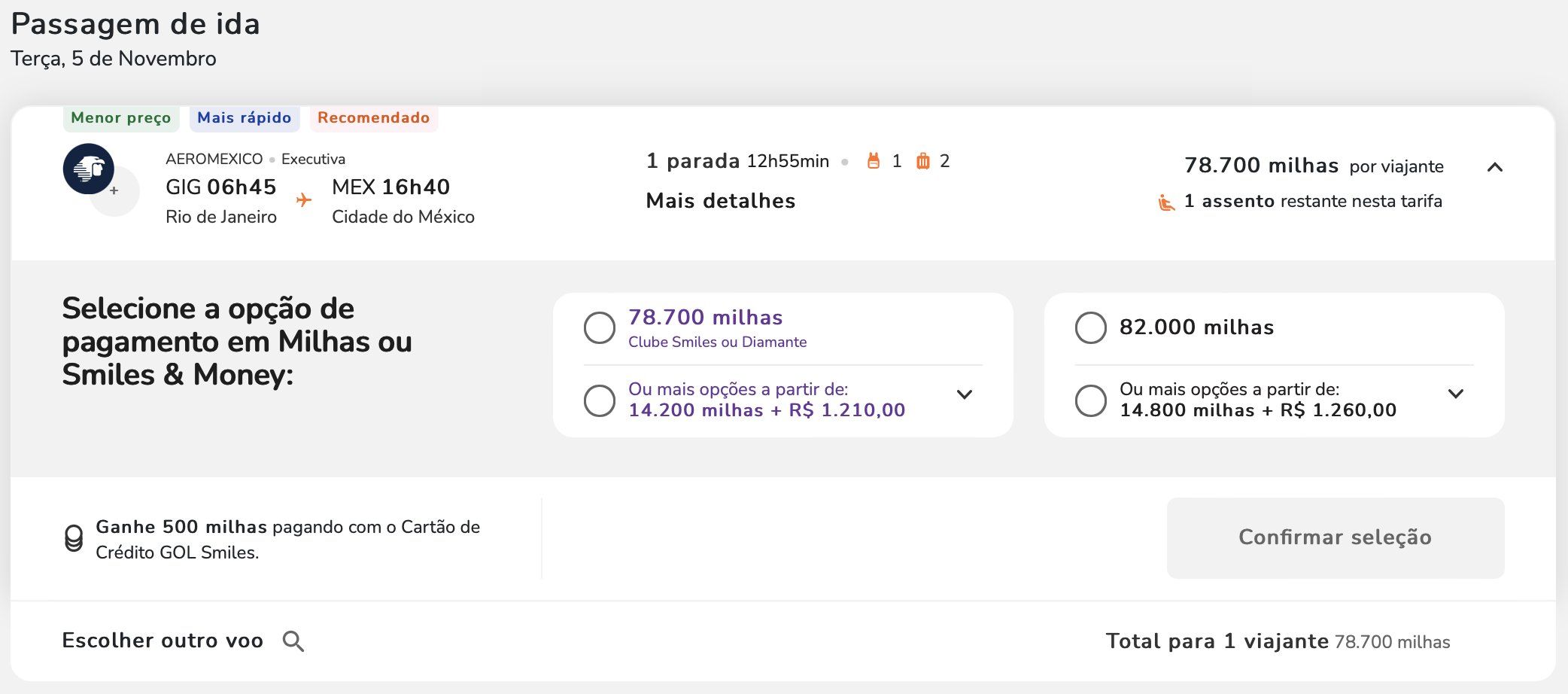The width and height of the screenshot is (1568, 694).
Task: Click Confirmar seleção
Action: tap(1335, 538)
